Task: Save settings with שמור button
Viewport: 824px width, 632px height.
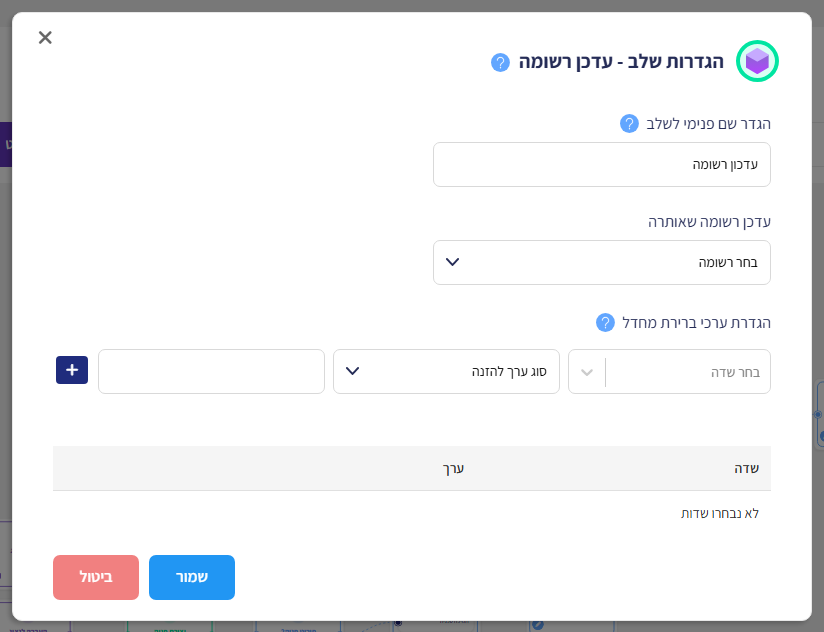Action: pyautogui.click(x=192, y=577)
